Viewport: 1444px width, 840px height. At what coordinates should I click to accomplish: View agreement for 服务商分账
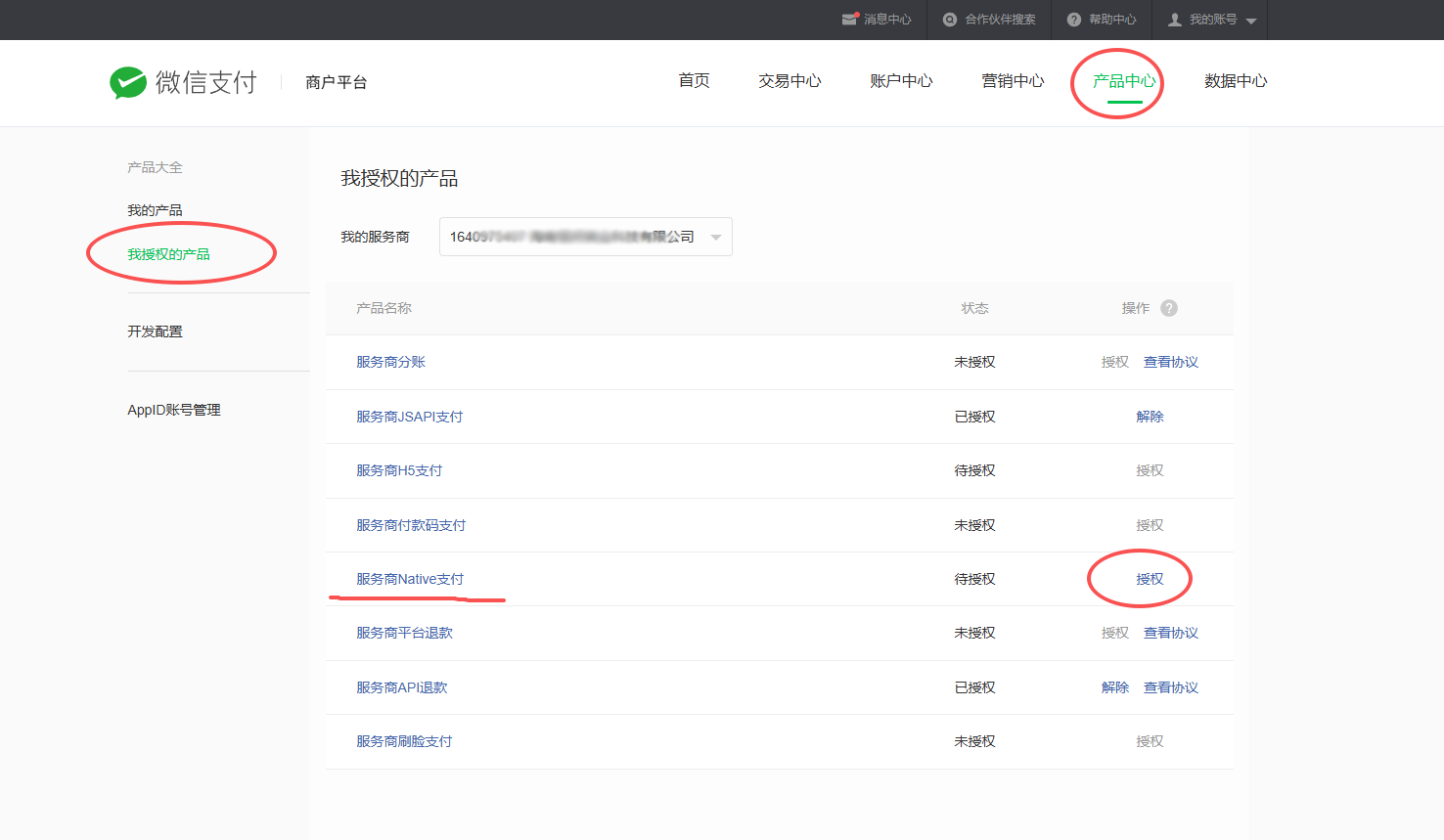pos(1170,362)
